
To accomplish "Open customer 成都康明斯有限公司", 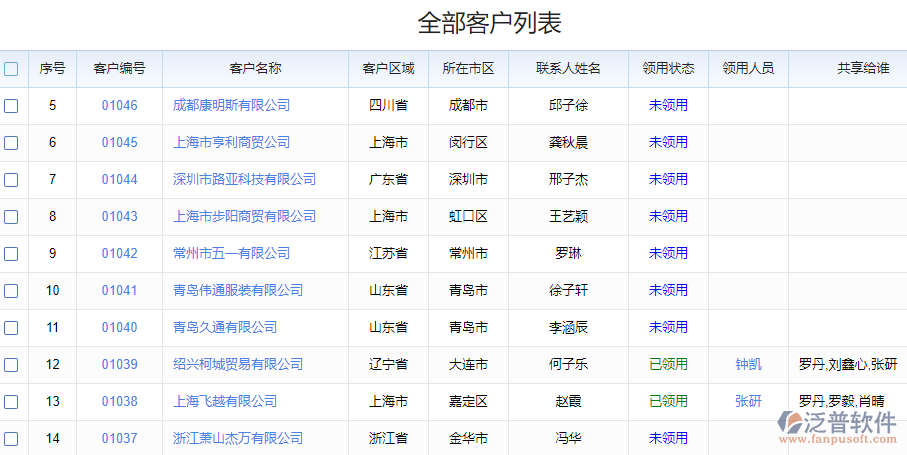I will [x=231, y=105].
